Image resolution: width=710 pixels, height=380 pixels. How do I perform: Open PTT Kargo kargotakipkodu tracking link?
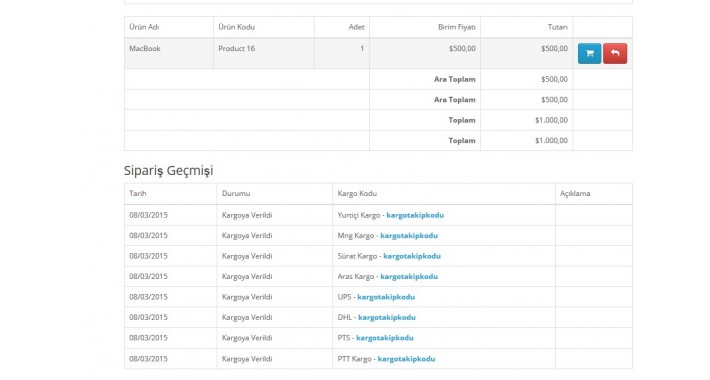(406, 359)
